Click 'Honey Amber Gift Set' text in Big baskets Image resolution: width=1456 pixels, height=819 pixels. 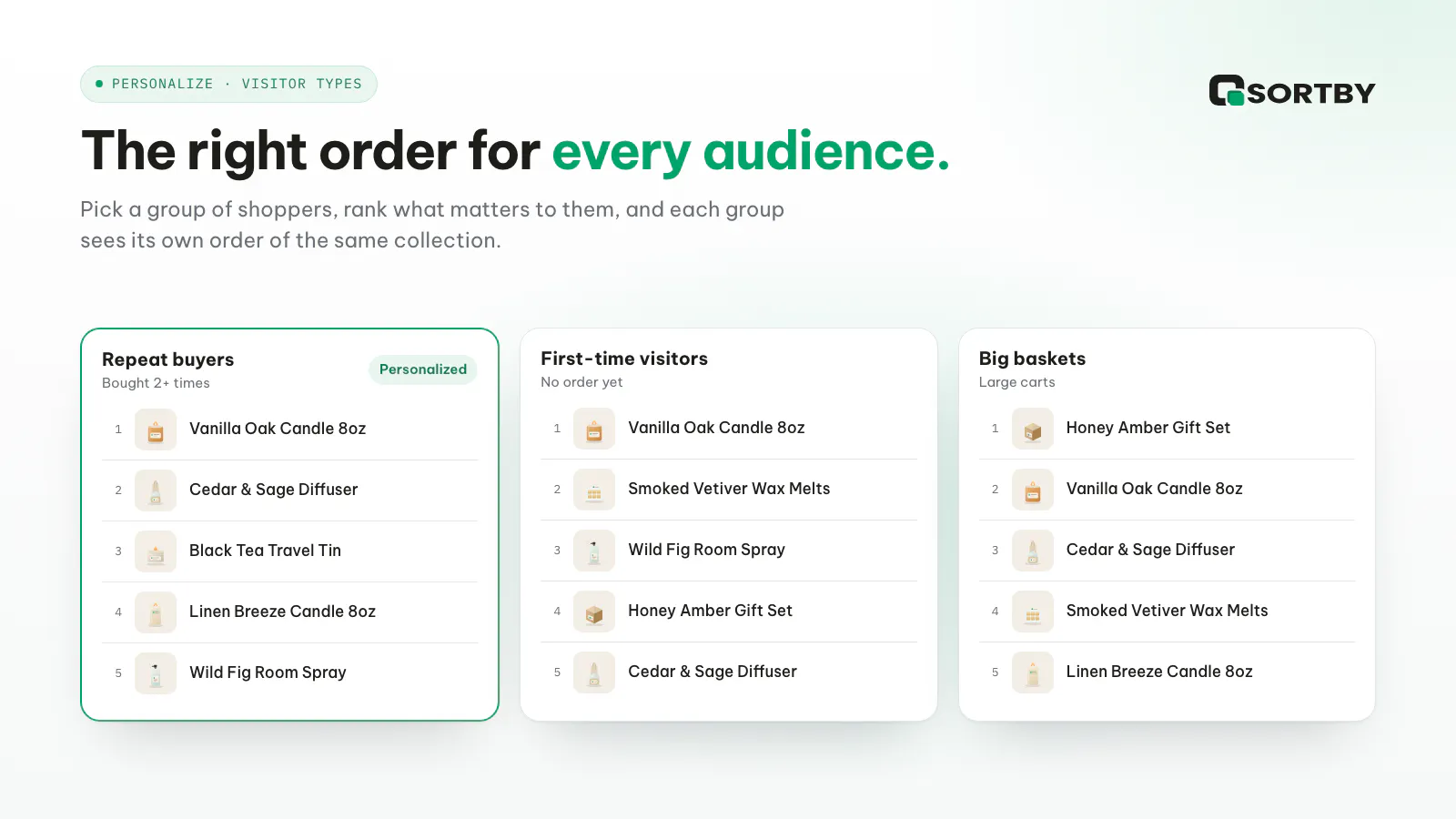(x=1148, y=428)
